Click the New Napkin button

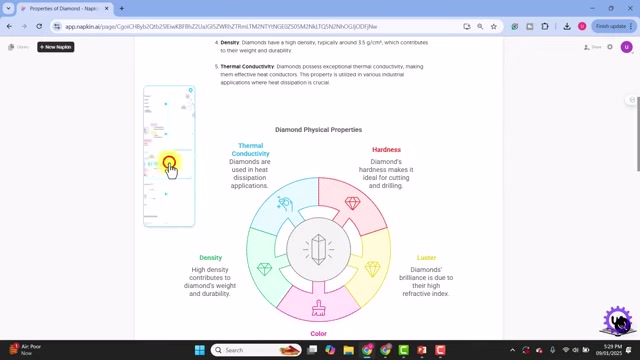(x=56, y=47)
